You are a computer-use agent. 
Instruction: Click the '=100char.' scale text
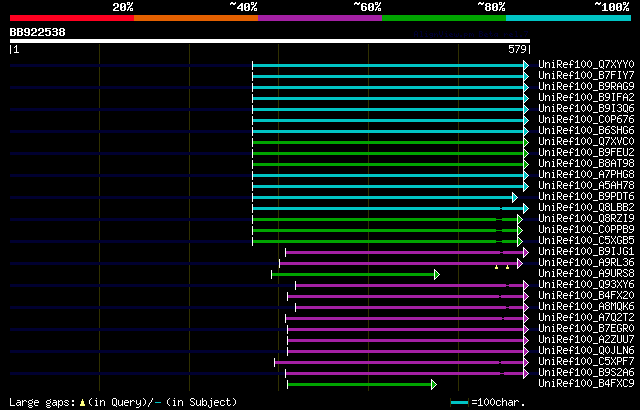click(499, 402)
